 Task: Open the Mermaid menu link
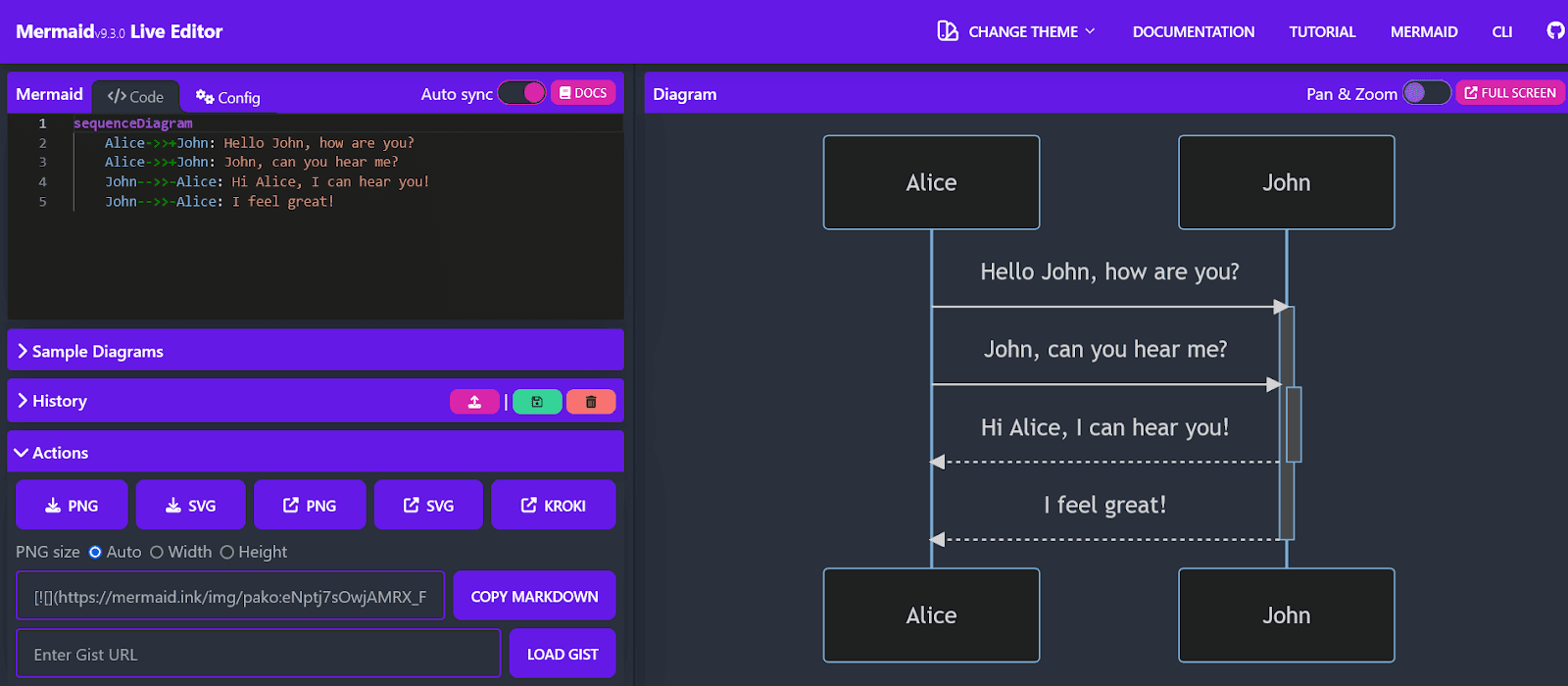point(1424,32)
